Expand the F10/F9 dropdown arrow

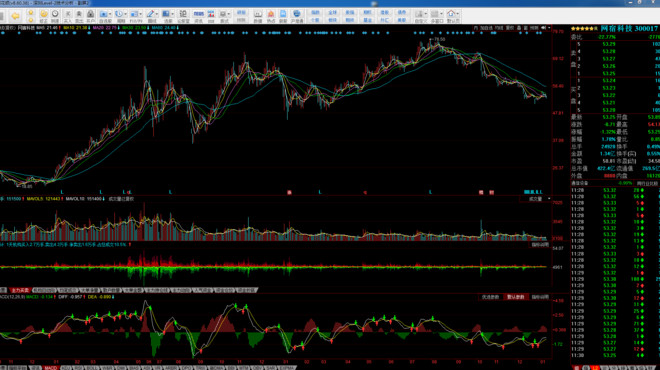[141, 14]
